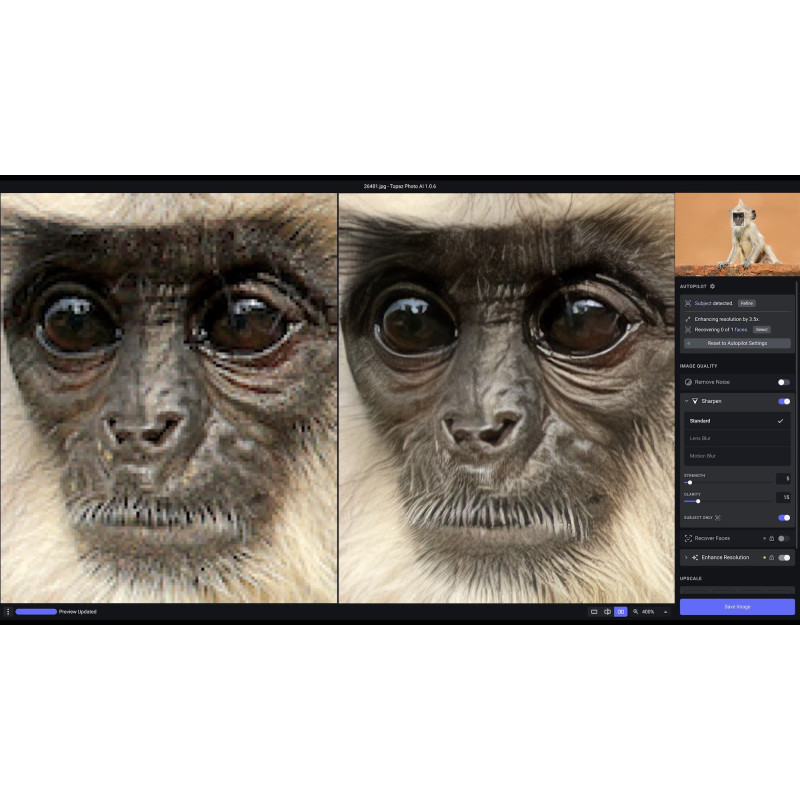Image resolution: width=800 pixels, height=800 pixels.
Task: Disable the Sharpen toggle
Action: click(784, 401)
